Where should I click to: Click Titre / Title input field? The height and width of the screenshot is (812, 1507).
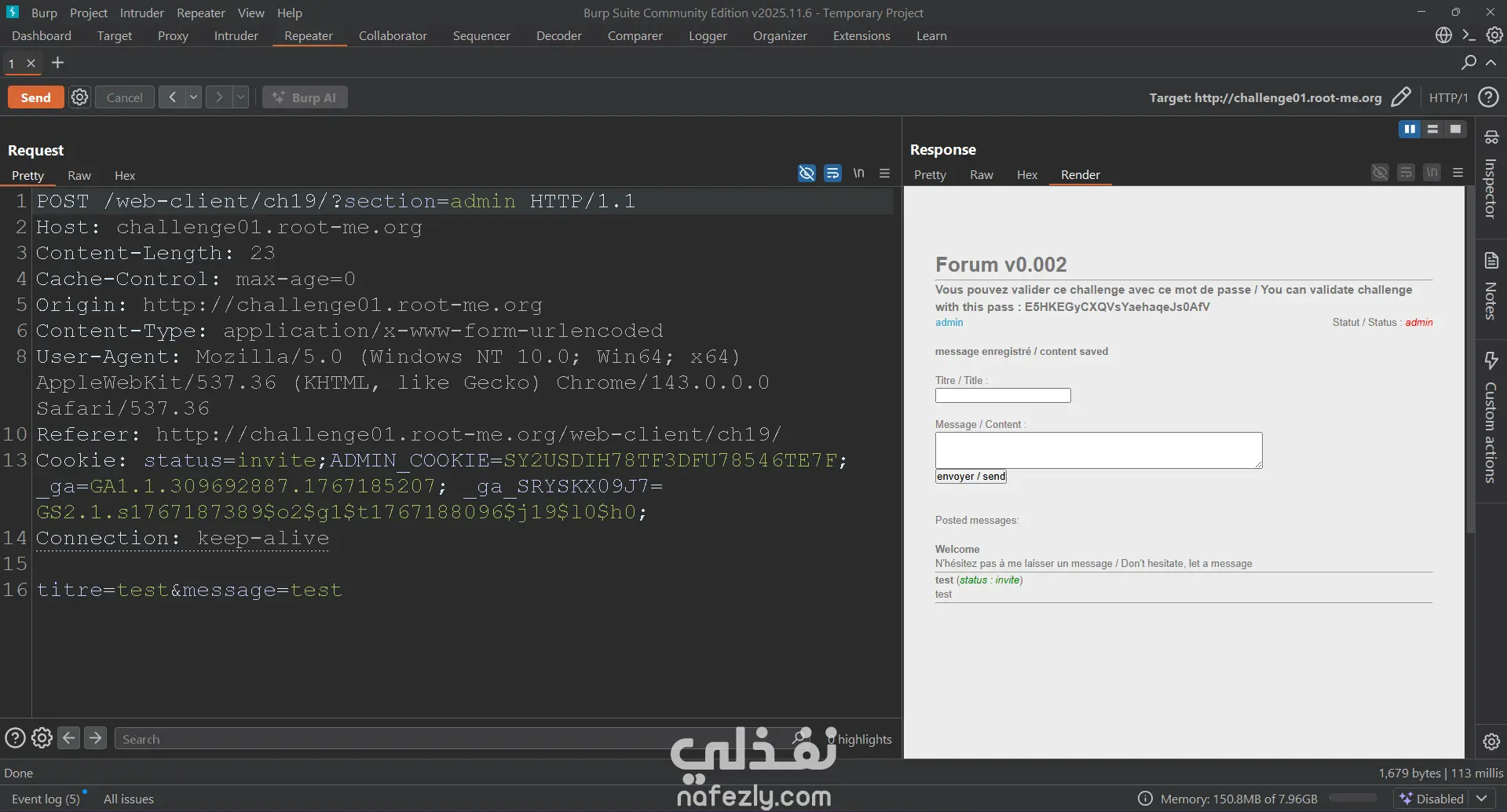pos(1003,396)
